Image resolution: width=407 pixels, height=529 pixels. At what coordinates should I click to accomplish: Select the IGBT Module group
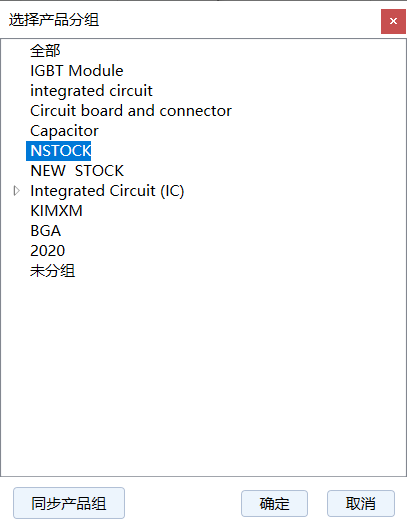(x=77, y=71)
